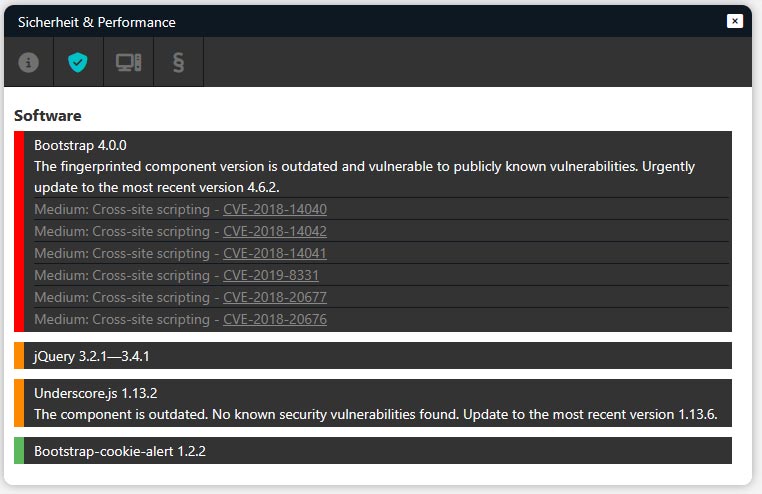
Task: Click the Software section heading
Action: coord(48,116)
